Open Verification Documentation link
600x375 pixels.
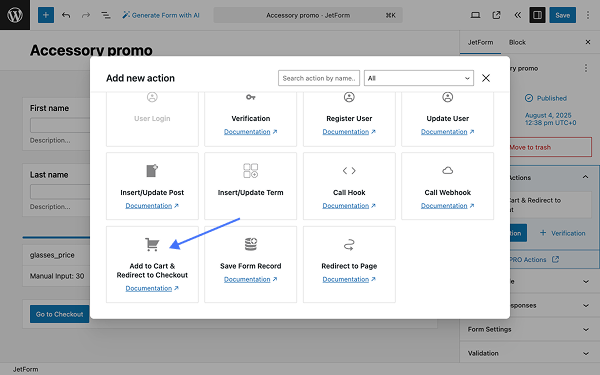pos(250,132)
